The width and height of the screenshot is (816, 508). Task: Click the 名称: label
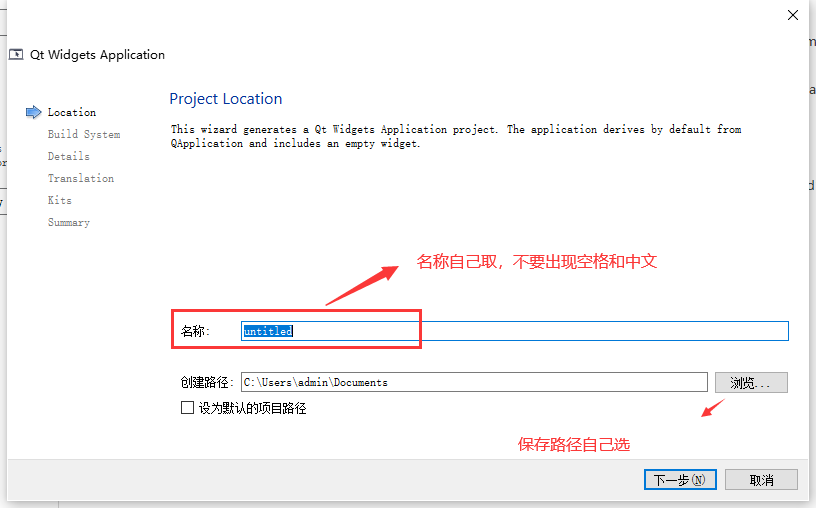195,331
